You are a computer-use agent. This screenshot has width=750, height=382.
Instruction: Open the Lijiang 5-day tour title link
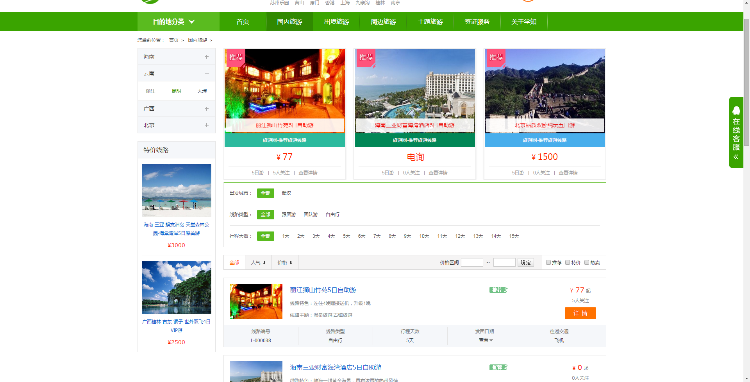(x=323, y=290)
